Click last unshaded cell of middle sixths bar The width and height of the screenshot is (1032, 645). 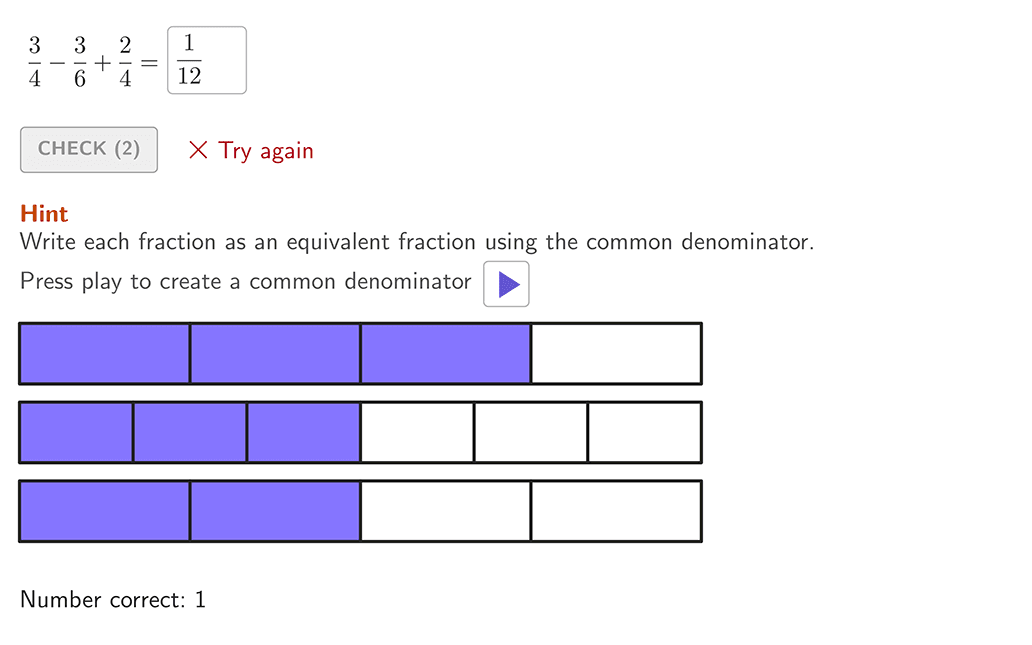[x=644, y=432]
